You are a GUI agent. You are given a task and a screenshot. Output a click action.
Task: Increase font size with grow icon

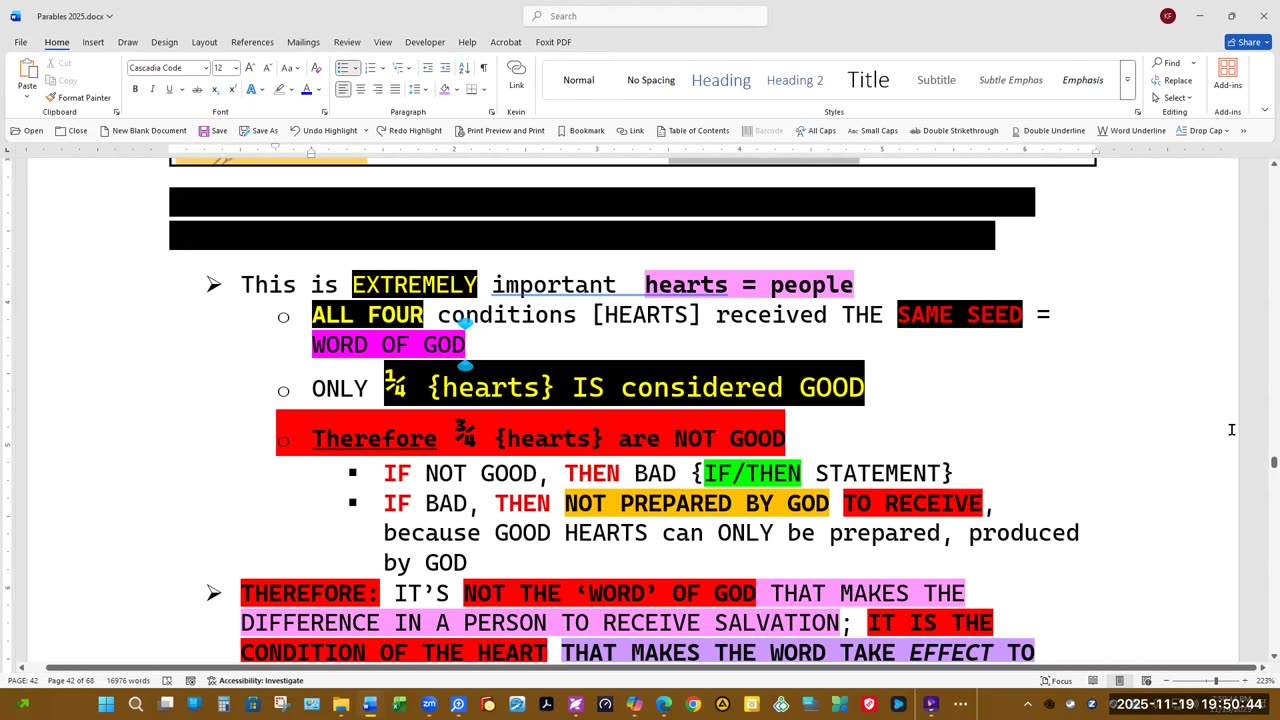[250, 68]
